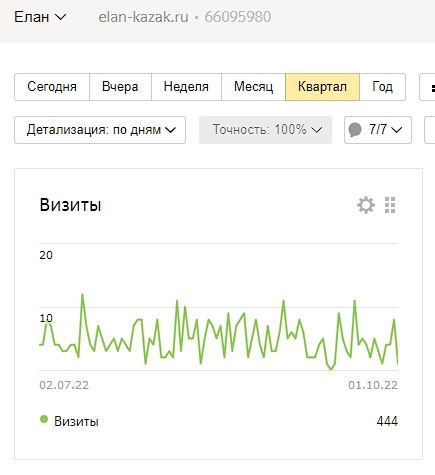Choose the Год period tab
The width and height of the screenshot is (435, 475).
coord(382,87)
